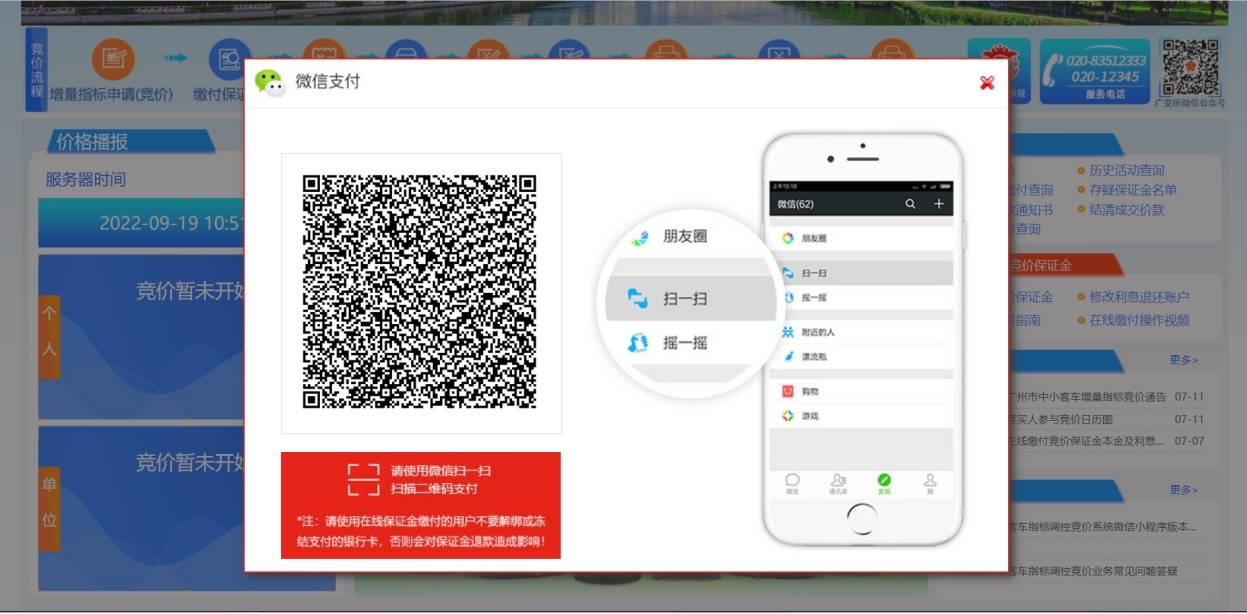The width and height of the screenshot is (1247, 614).
Task: Open the 修改利息退还账户 link
Action: (x=1139, y=297)
